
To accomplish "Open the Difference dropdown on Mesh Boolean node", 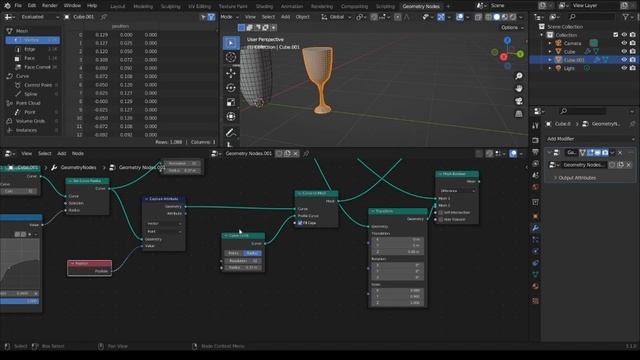I will (x=457, y=191).
